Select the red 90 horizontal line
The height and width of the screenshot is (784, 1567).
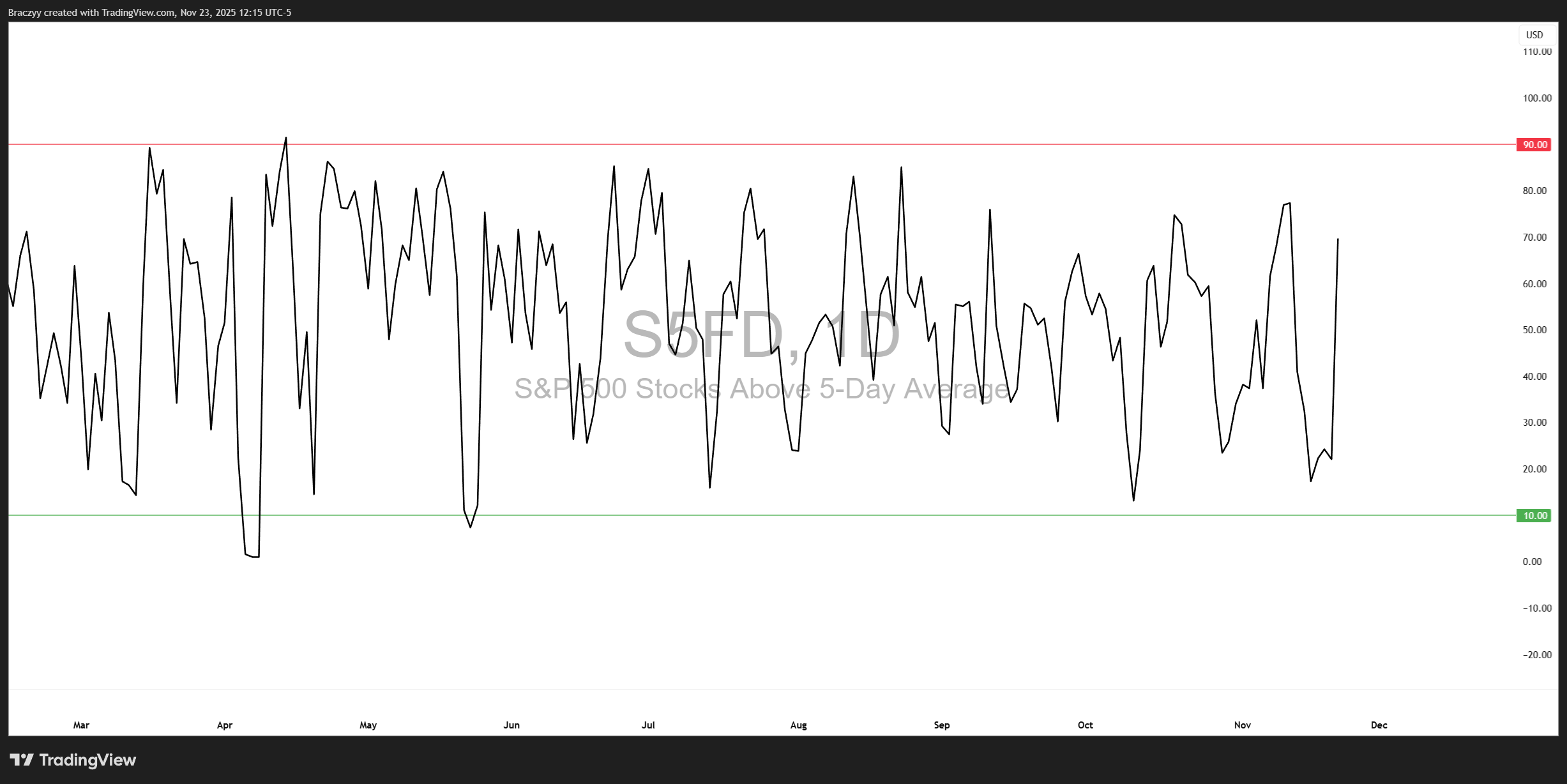[766, 145]
